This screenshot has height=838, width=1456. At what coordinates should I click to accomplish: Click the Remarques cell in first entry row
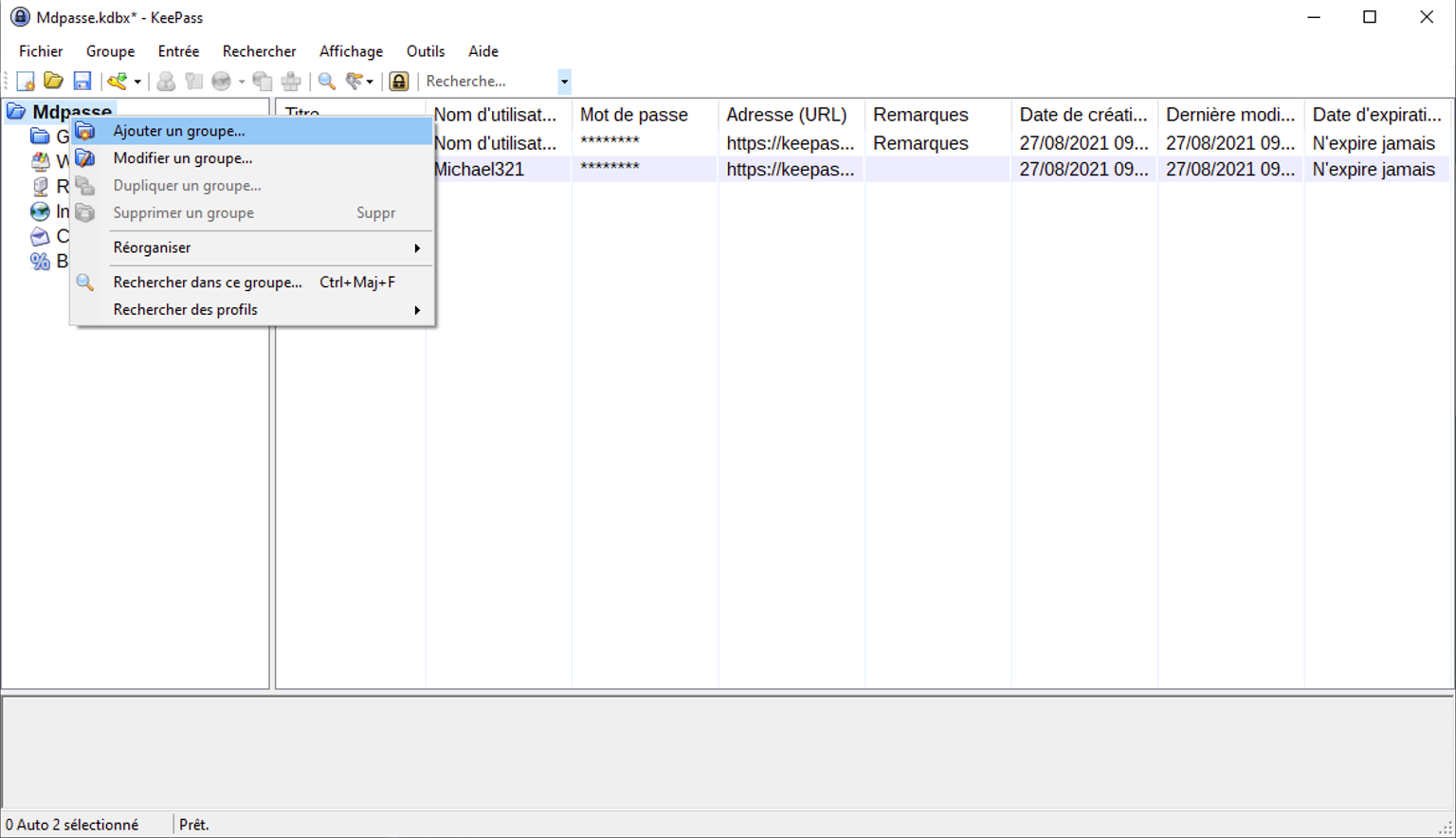pyautogui.click(x=920, y=143)
